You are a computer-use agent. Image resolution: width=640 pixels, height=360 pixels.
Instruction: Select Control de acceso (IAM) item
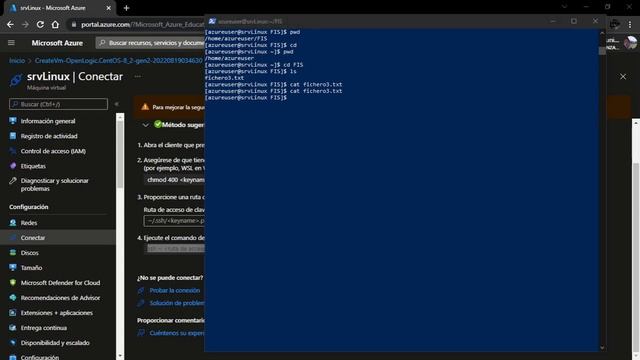(53, 151)
